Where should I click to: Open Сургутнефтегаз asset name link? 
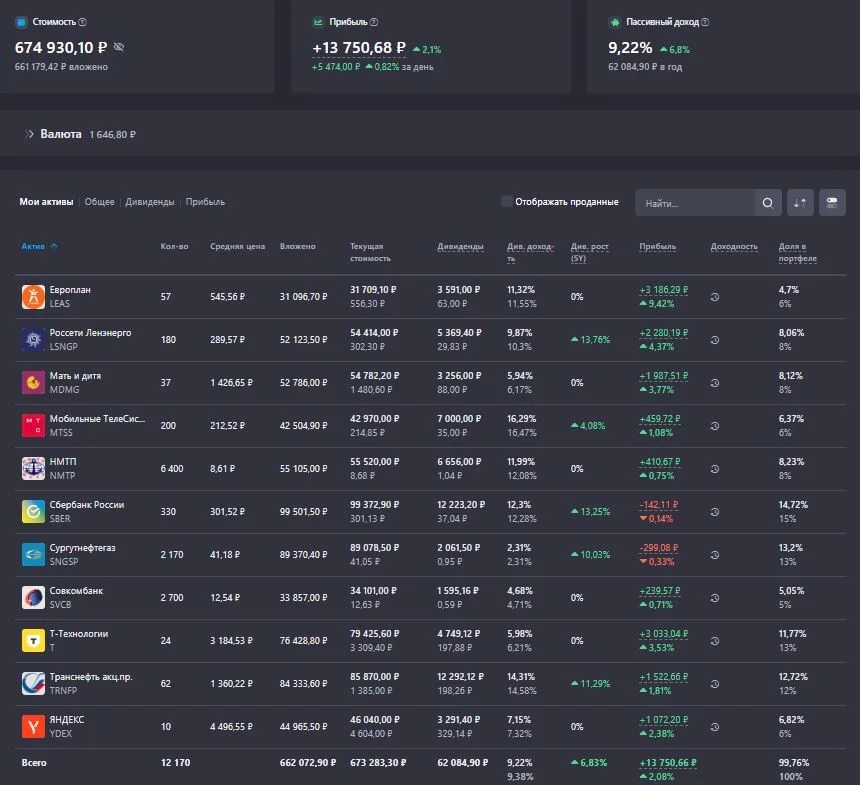pyautogui.click(x=82, y=547)
